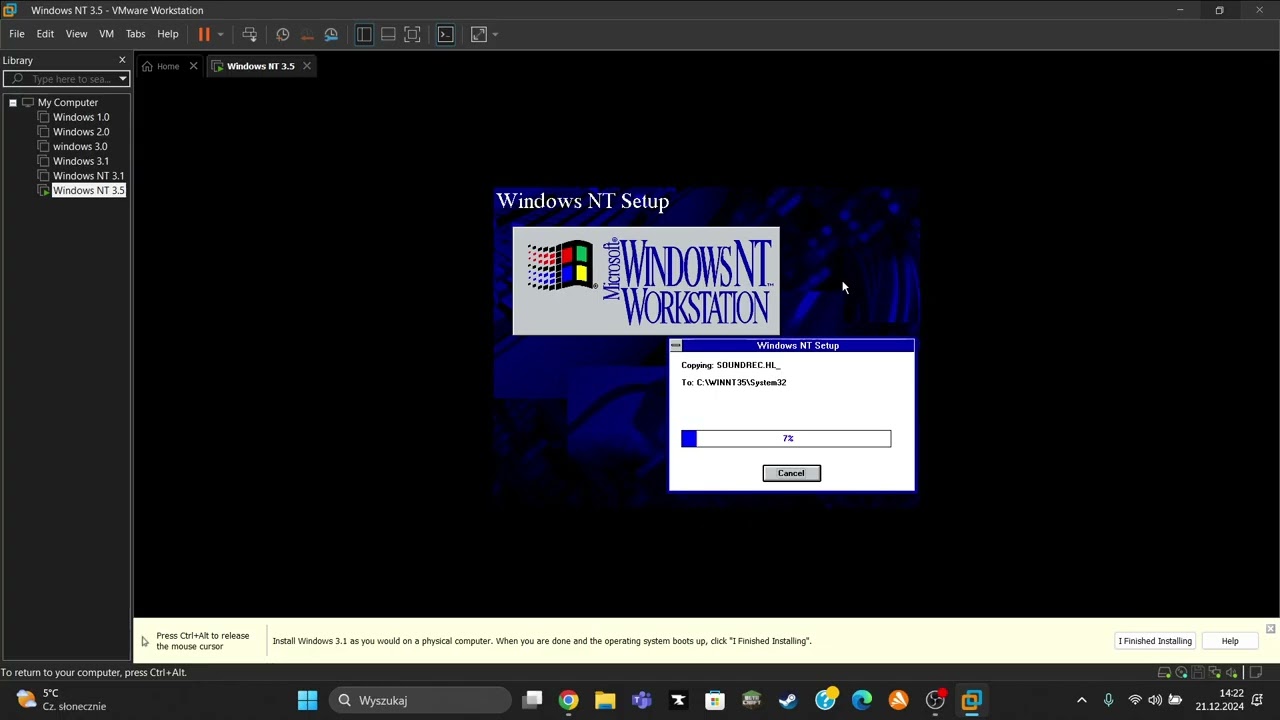Select windows 3.0 in the library
The height and width of the screenshot is (720, 1280).
click(x=80, y=146)
